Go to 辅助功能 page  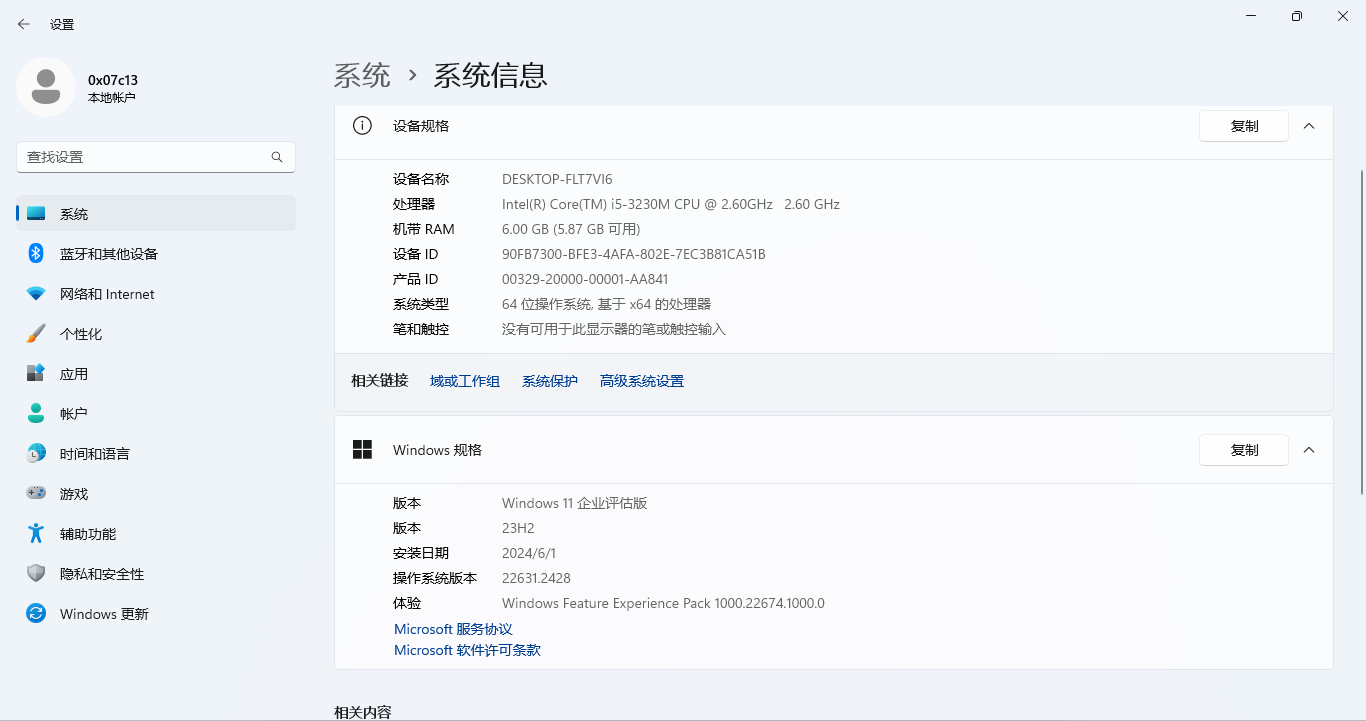click(x=156, y=534)
